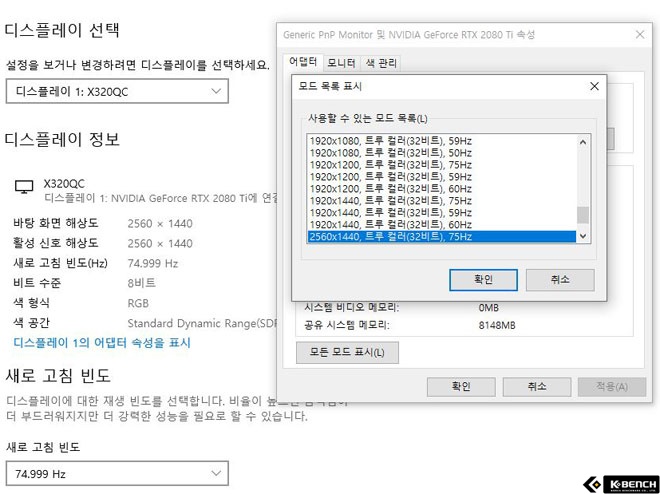Select 2560x1440 75Hz highlighted mode
This screenshot has height=494, width=660.
pyautogui.click(x=442, y=236)
